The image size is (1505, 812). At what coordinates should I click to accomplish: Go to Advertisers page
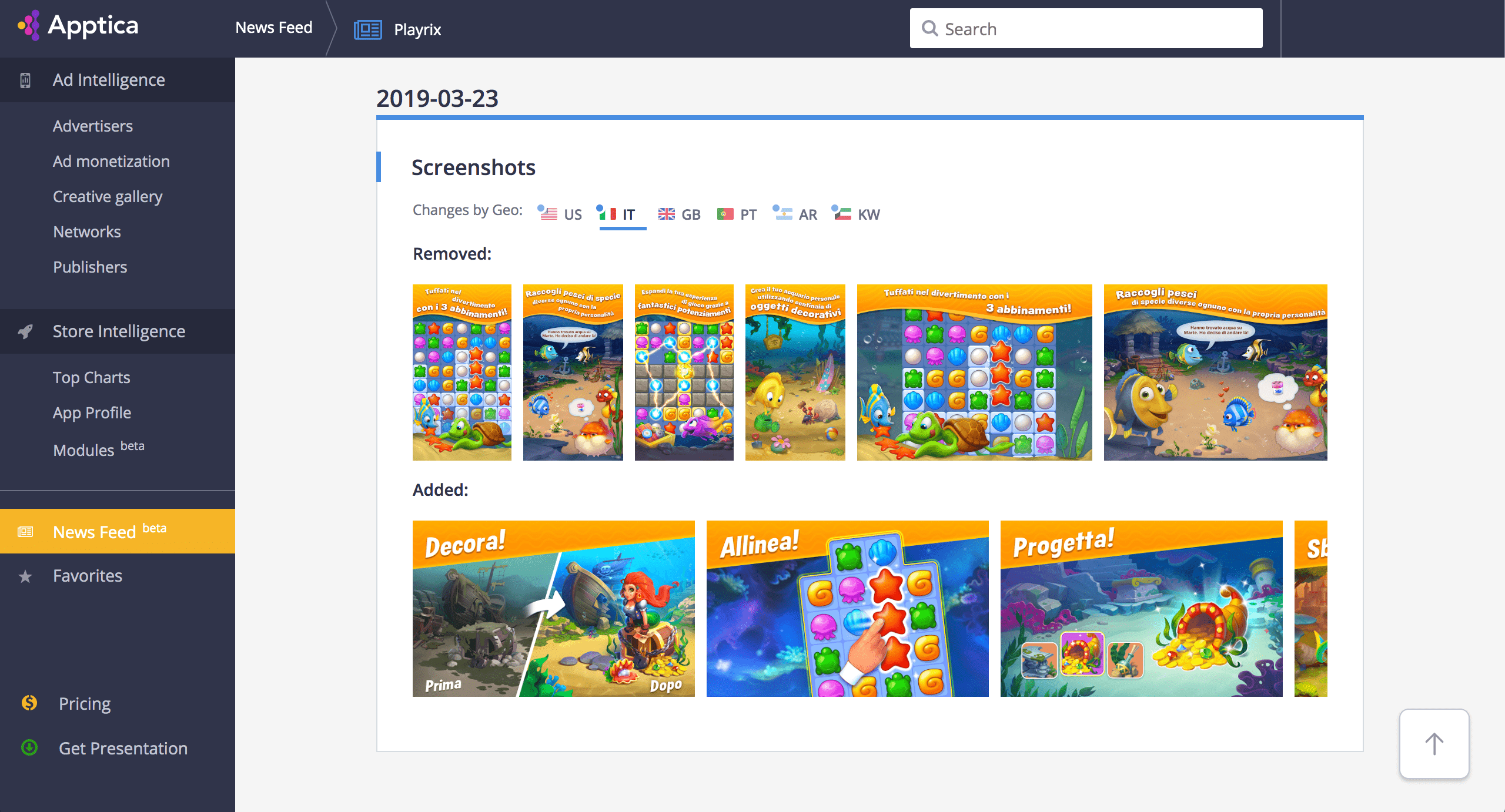[93, 126]
